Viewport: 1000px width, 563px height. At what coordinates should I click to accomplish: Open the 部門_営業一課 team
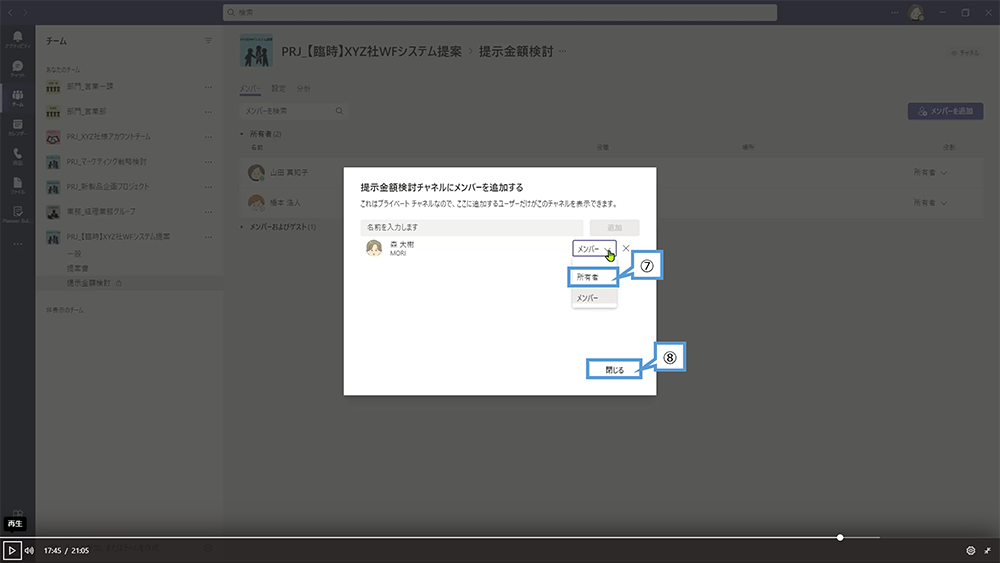[90, 87]
